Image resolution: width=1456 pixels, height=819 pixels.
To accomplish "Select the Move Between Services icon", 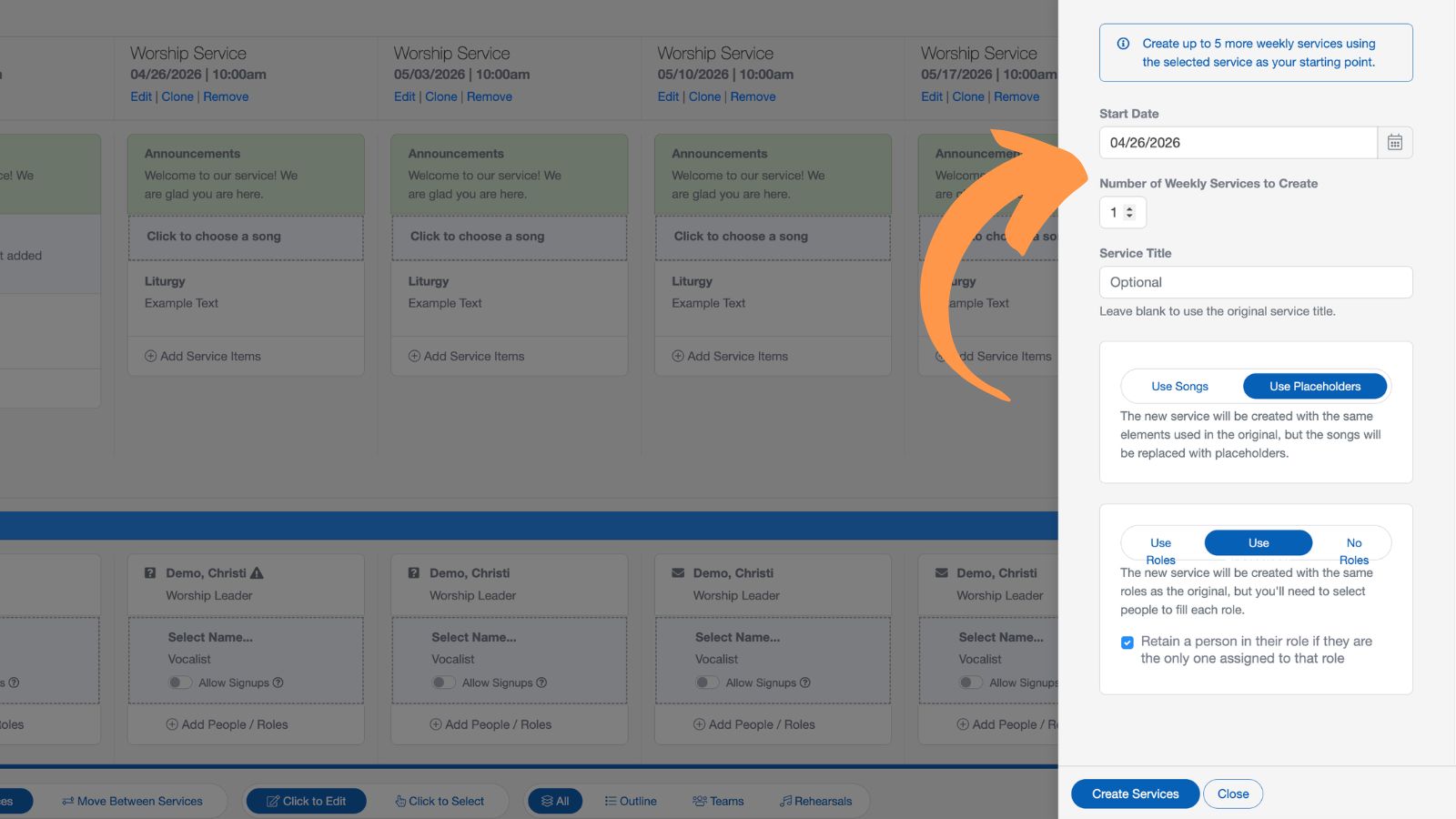I will pyautogui.click(x=67, y=801).
